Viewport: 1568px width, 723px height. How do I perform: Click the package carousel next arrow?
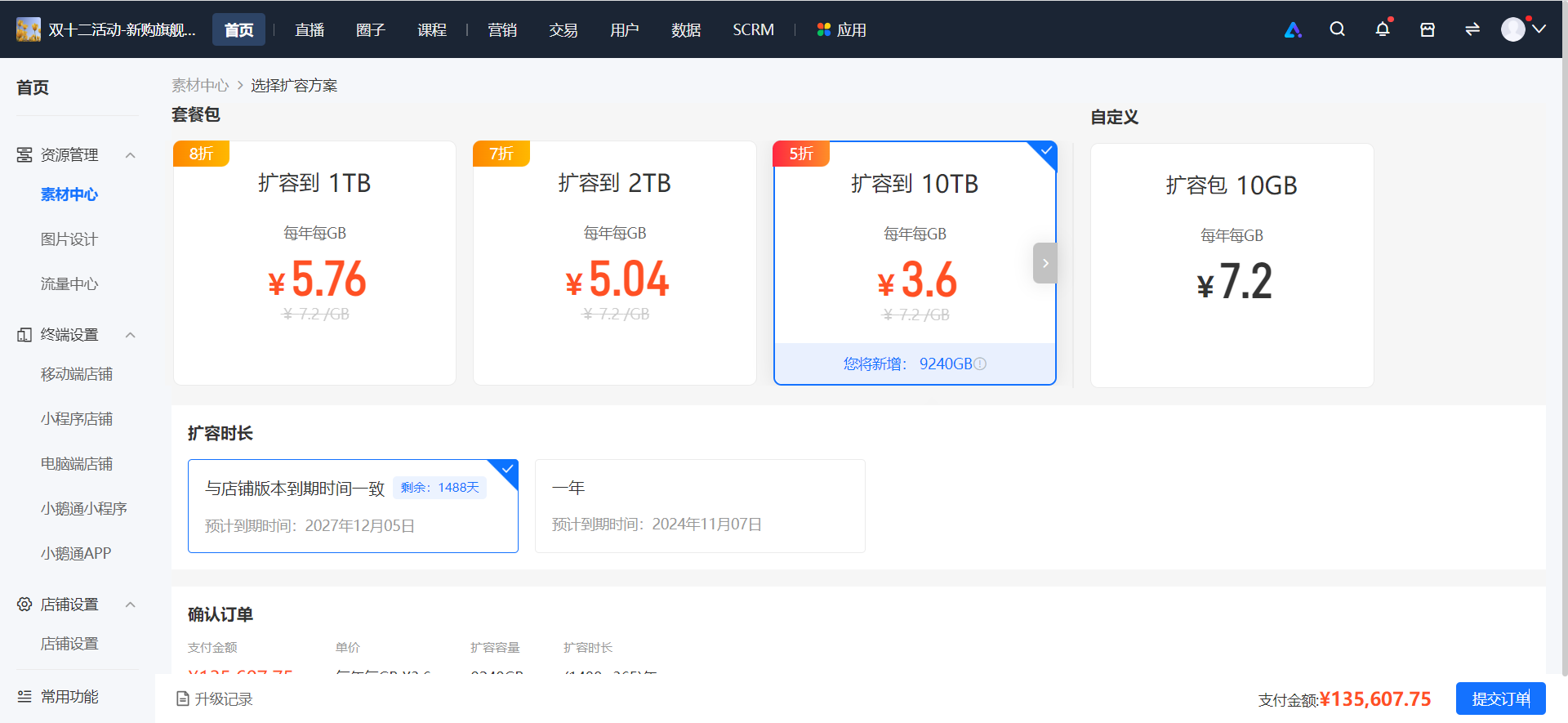[x=1045, y=263]
